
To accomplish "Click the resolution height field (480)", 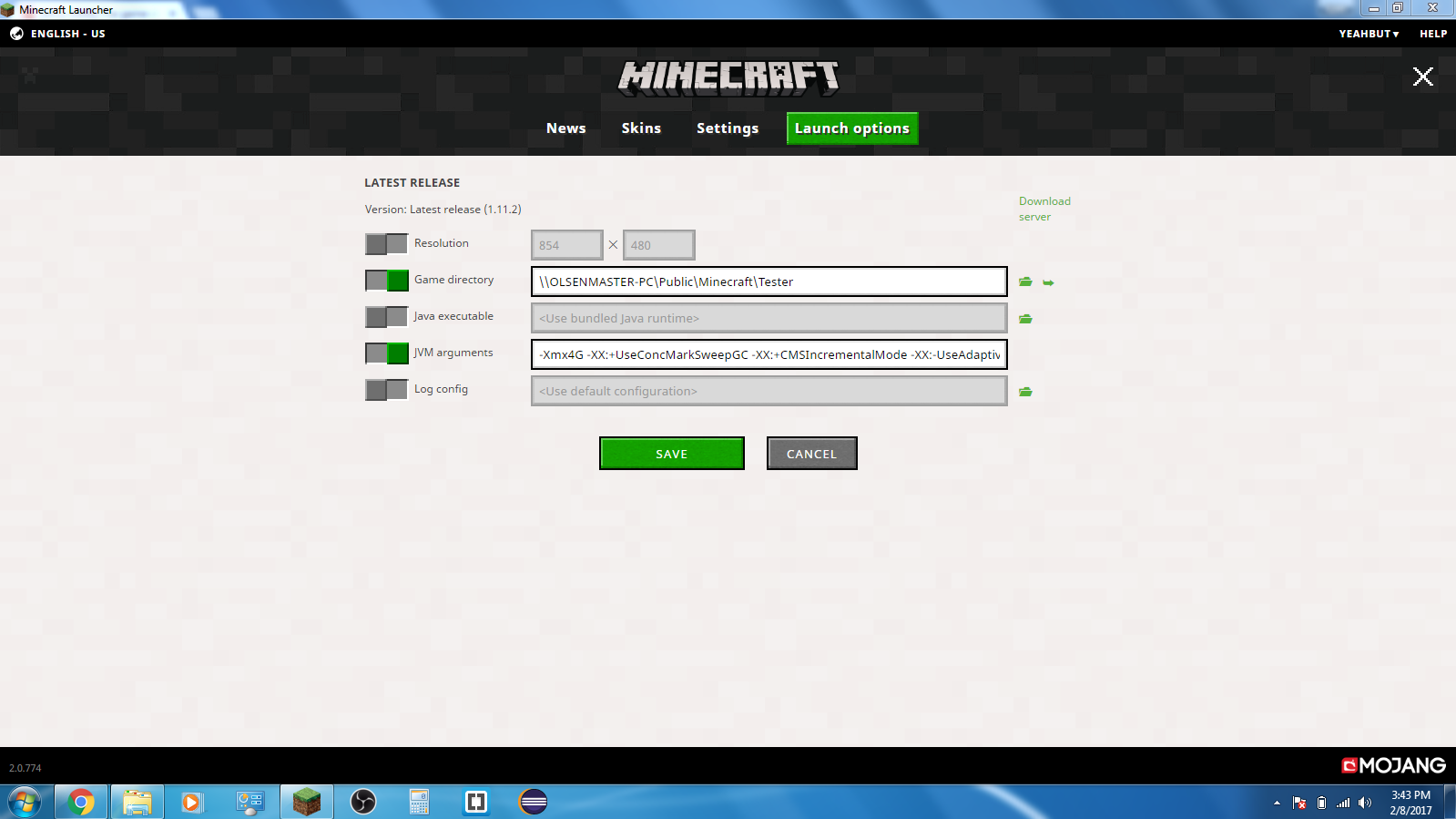I will (x=659, y=245).
